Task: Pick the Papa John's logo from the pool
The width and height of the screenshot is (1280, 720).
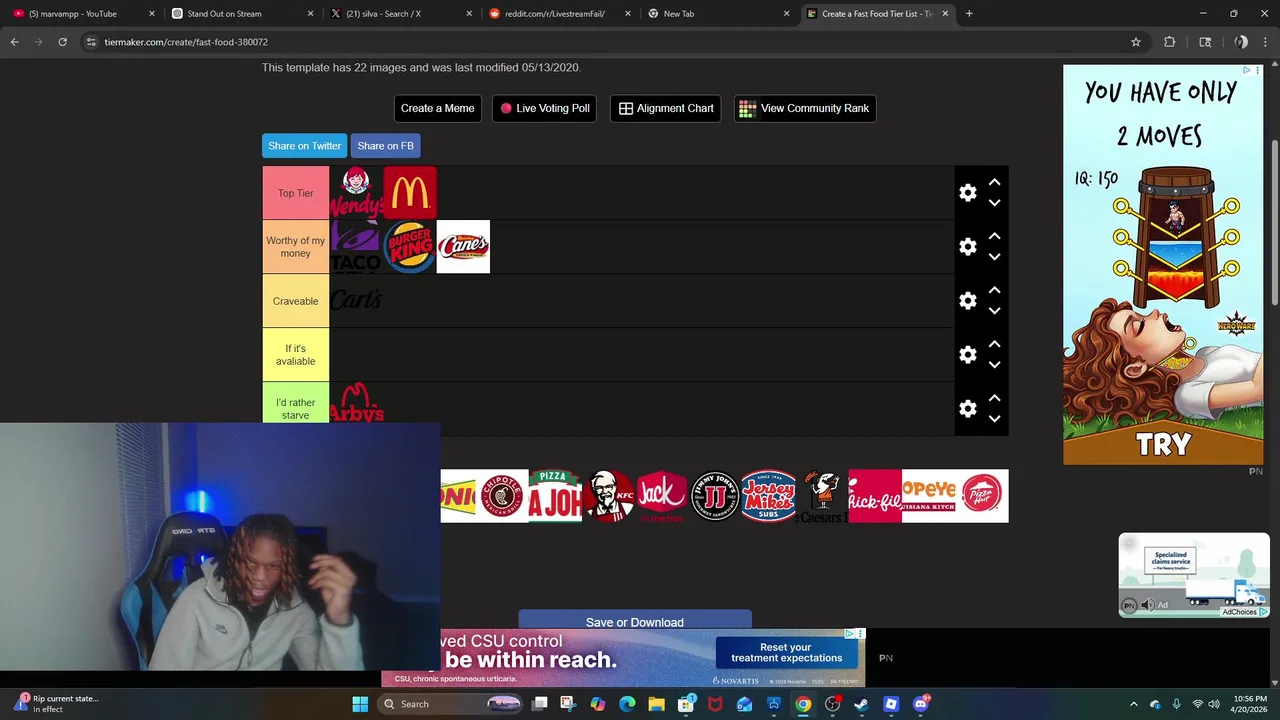Action: pos(555,496)
